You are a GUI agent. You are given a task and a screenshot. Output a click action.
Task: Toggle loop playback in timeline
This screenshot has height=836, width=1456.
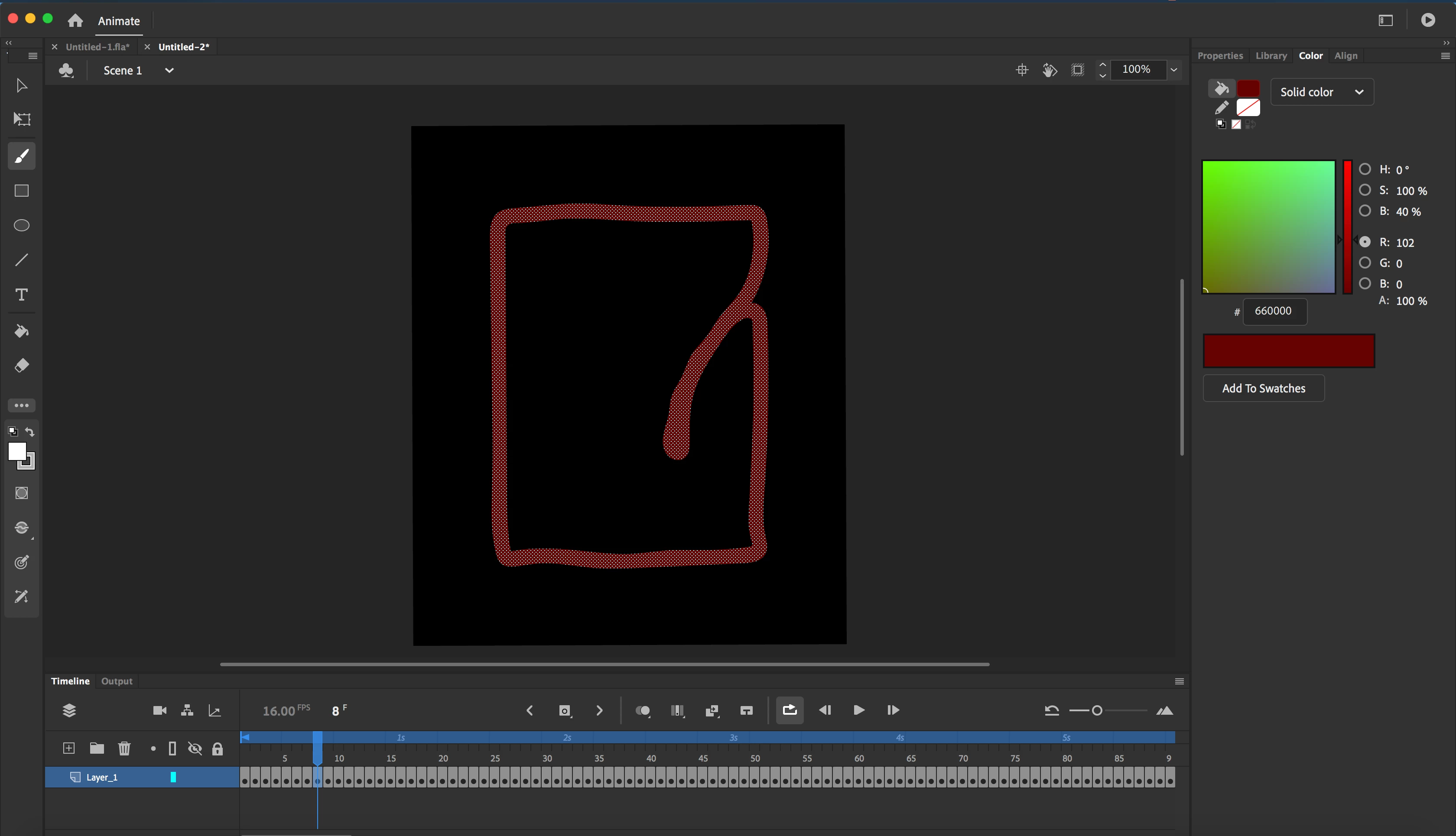point(790,710)
